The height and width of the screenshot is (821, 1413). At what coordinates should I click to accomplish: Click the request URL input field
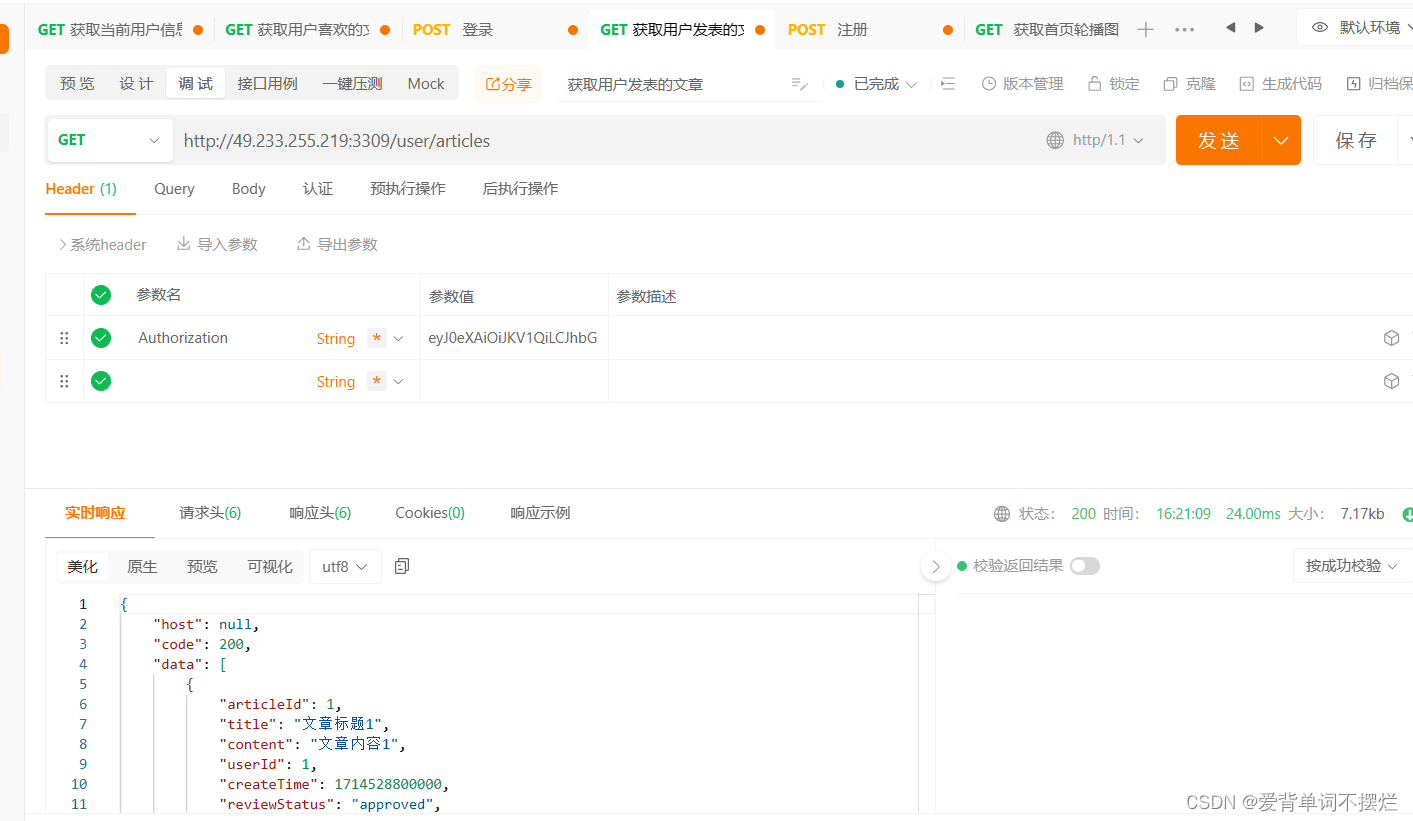tap(605, 140)
